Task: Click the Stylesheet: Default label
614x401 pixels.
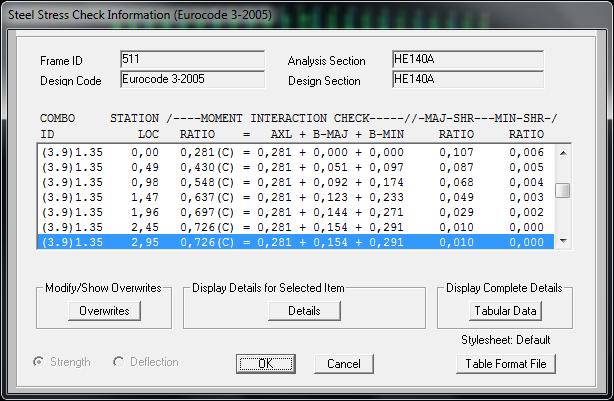Action: point(506,340)
